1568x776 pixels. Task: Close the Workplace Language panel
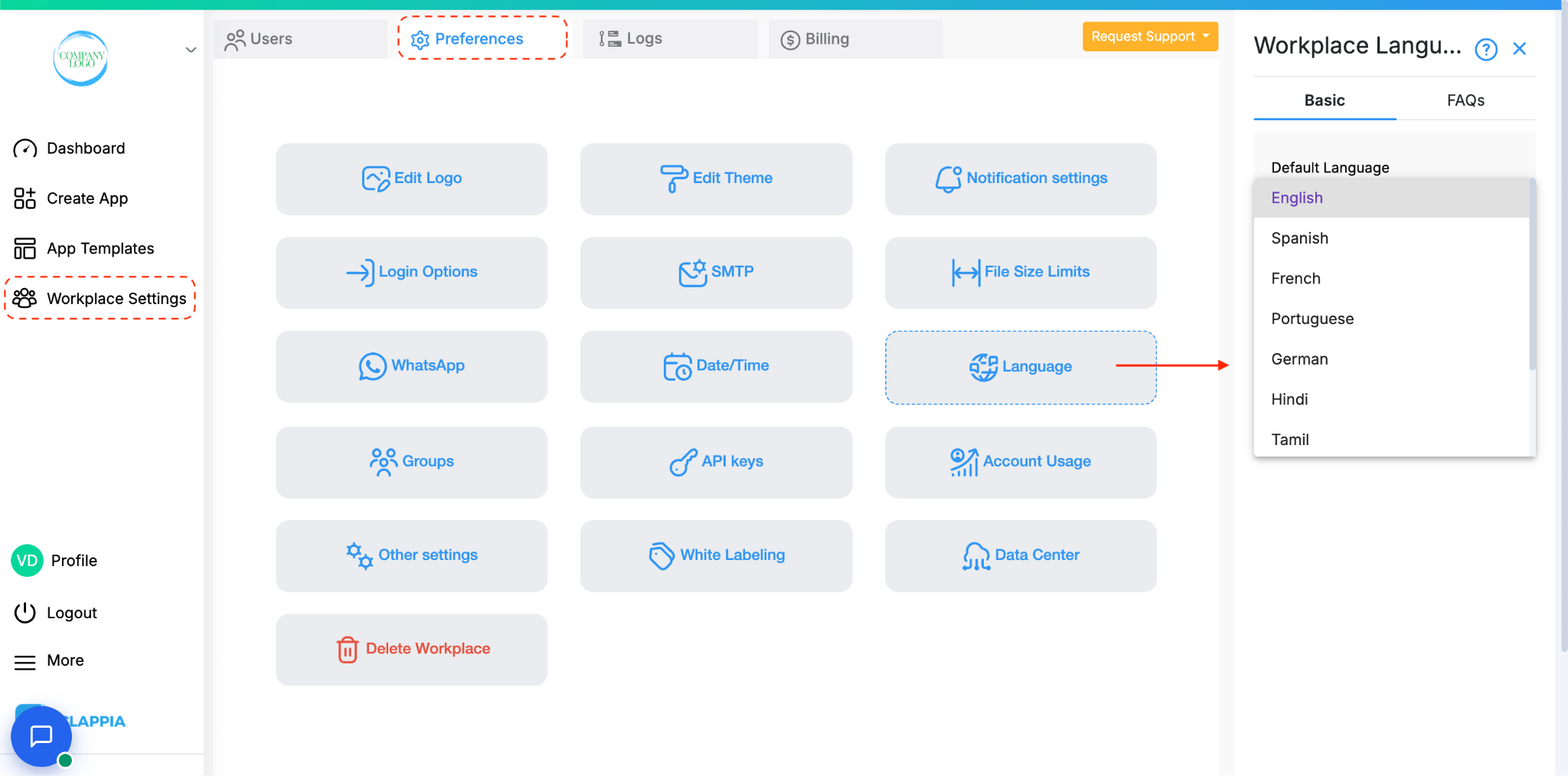pyautogui.click(x=1520, y=49)
